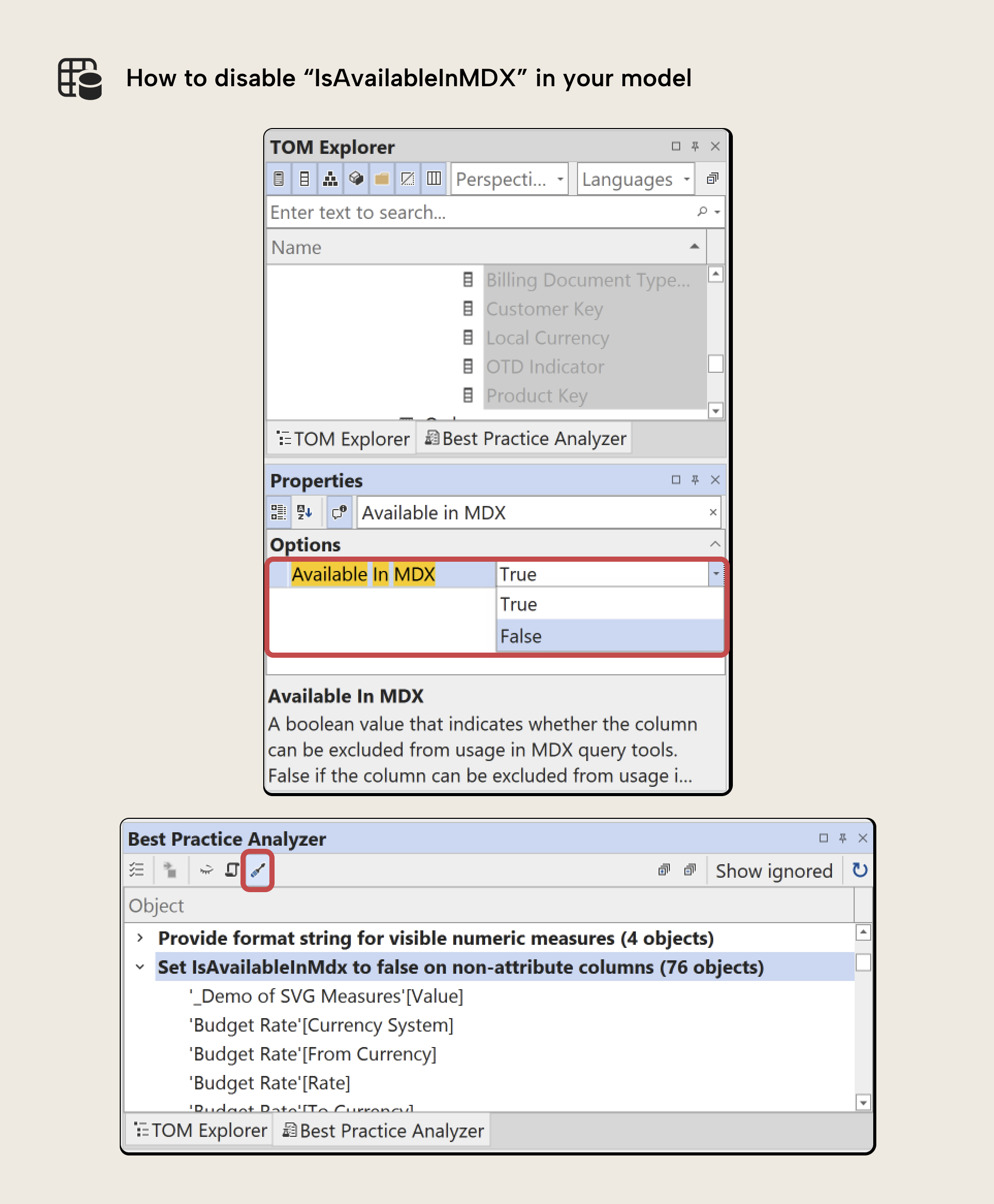Switch to Best Practice Analyzer tab below column list
Viewport: 994px width, 1204px height.
pos(524,438)
